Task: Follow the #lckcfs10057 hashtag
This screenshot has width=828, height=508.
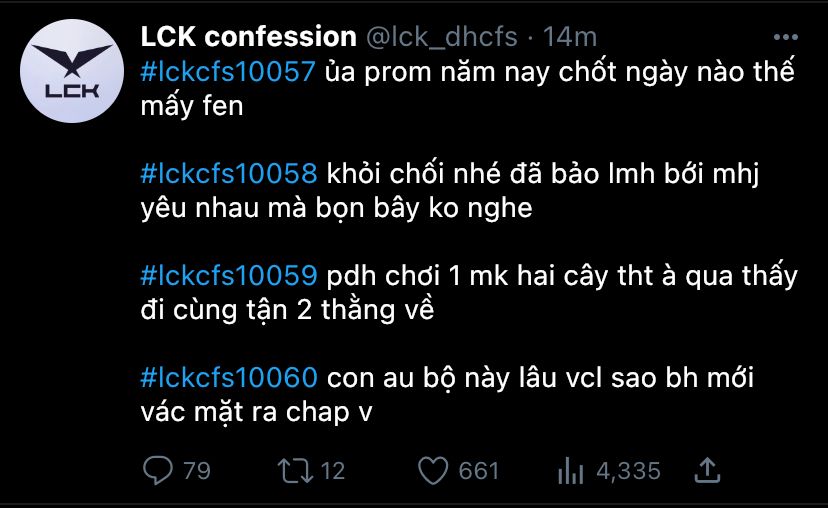Action: click(228, 71)
